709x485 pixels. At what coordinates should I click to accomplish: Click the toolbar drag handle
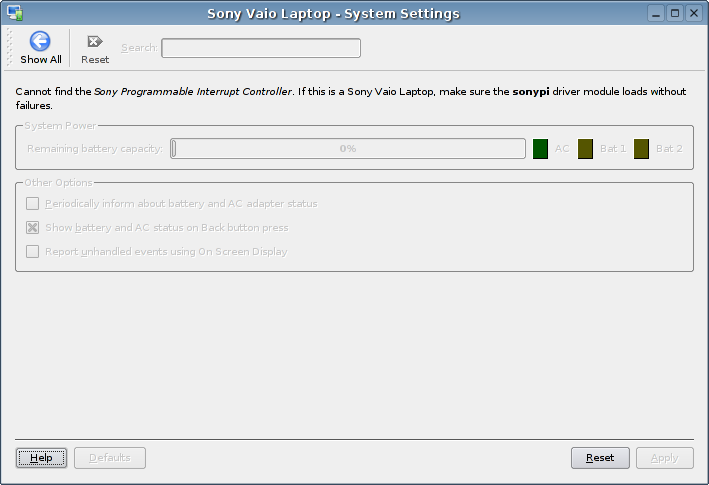[9, 47]
